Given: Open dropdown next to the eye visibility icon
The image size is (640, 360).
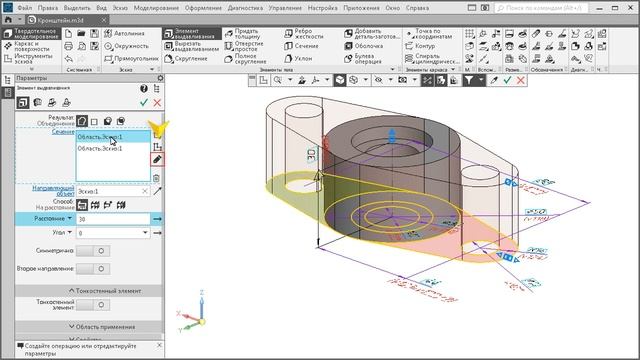Looking at the screenshot, I should pyautogui.click(x=390, y=80).
